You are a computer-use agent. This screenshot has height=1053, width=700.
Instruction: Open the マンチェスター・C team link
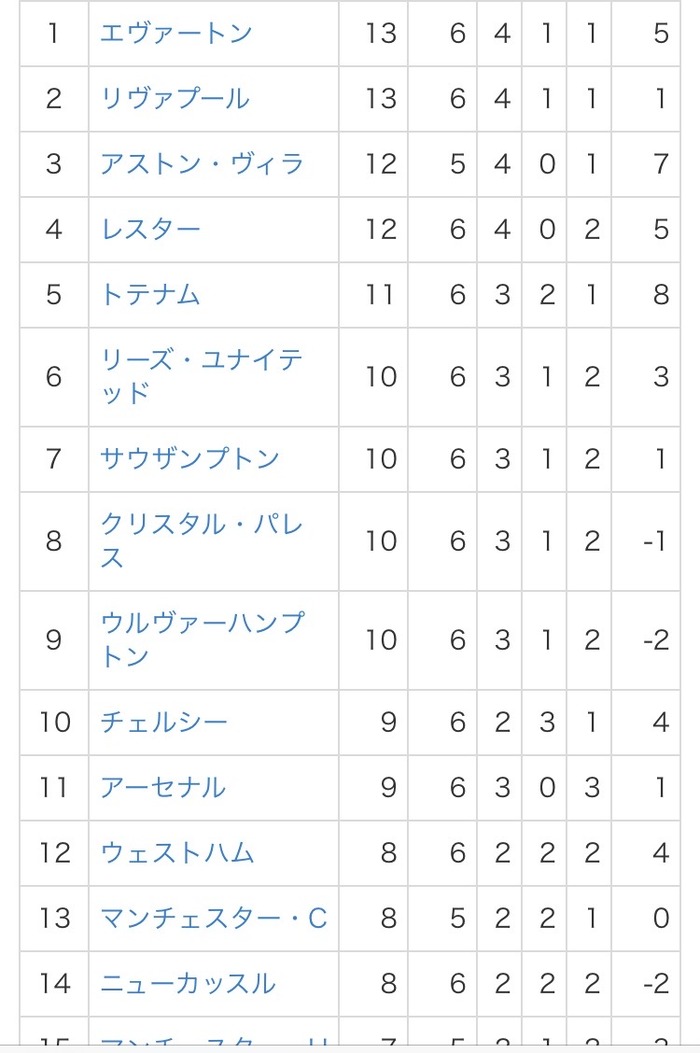(x=214, y=918)
